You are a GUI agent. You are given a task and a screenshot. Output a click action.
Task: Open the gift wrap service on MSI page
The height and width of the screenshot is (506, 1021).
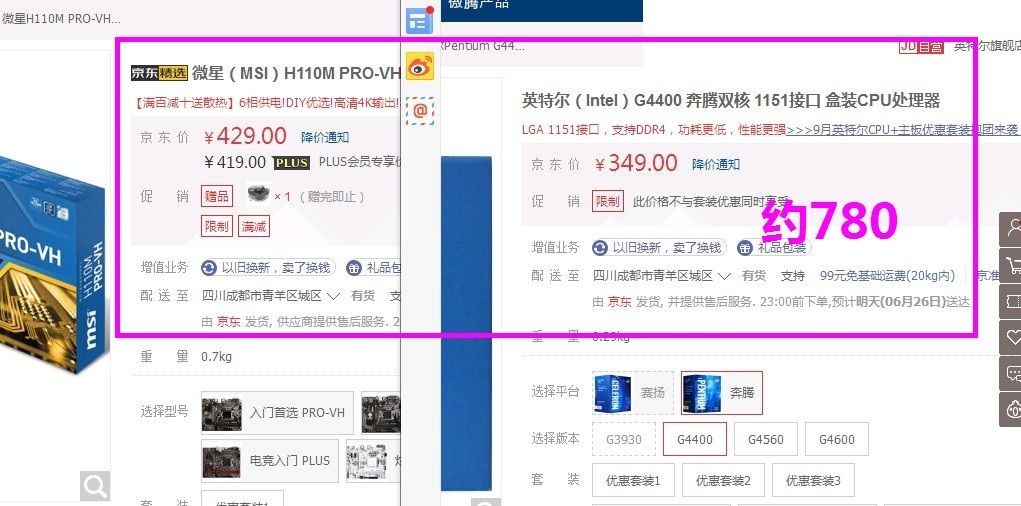pos(374,268)
